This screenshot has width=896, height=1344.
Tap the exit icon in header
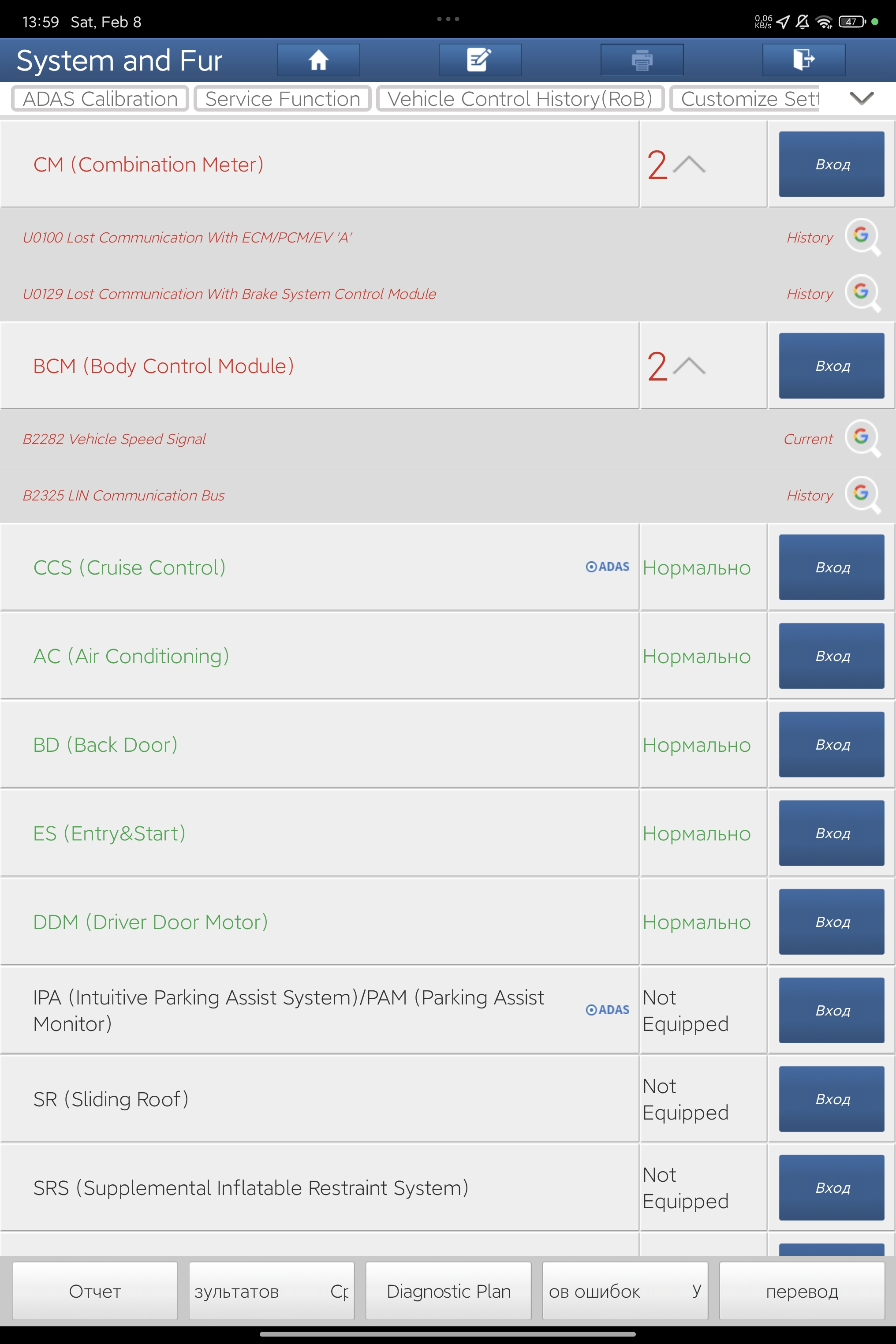pos(803,60)
